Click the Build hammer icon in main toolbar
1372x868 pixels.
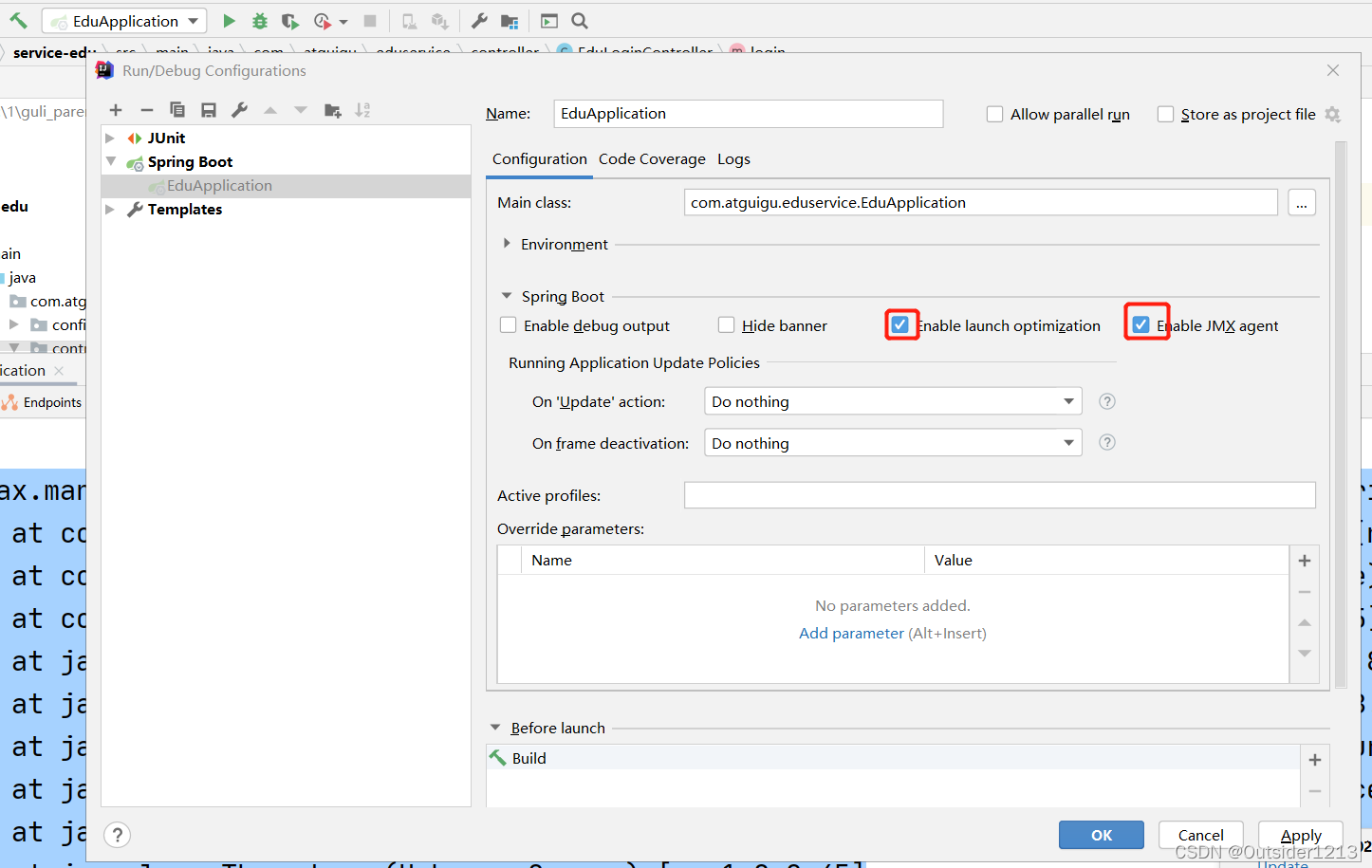coord(18,20)
